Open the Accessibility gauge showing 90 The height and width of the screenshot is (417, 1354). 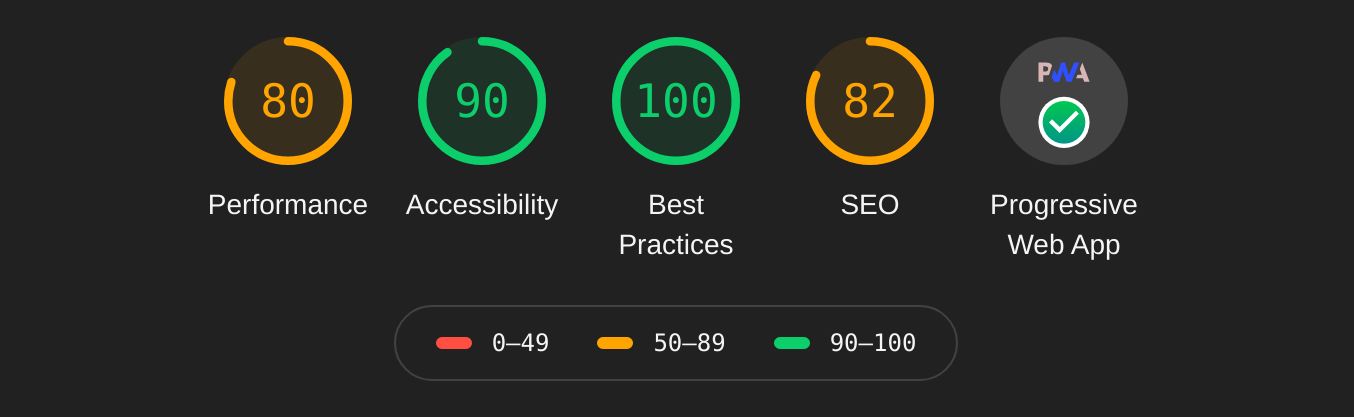(x=482, y=101)
